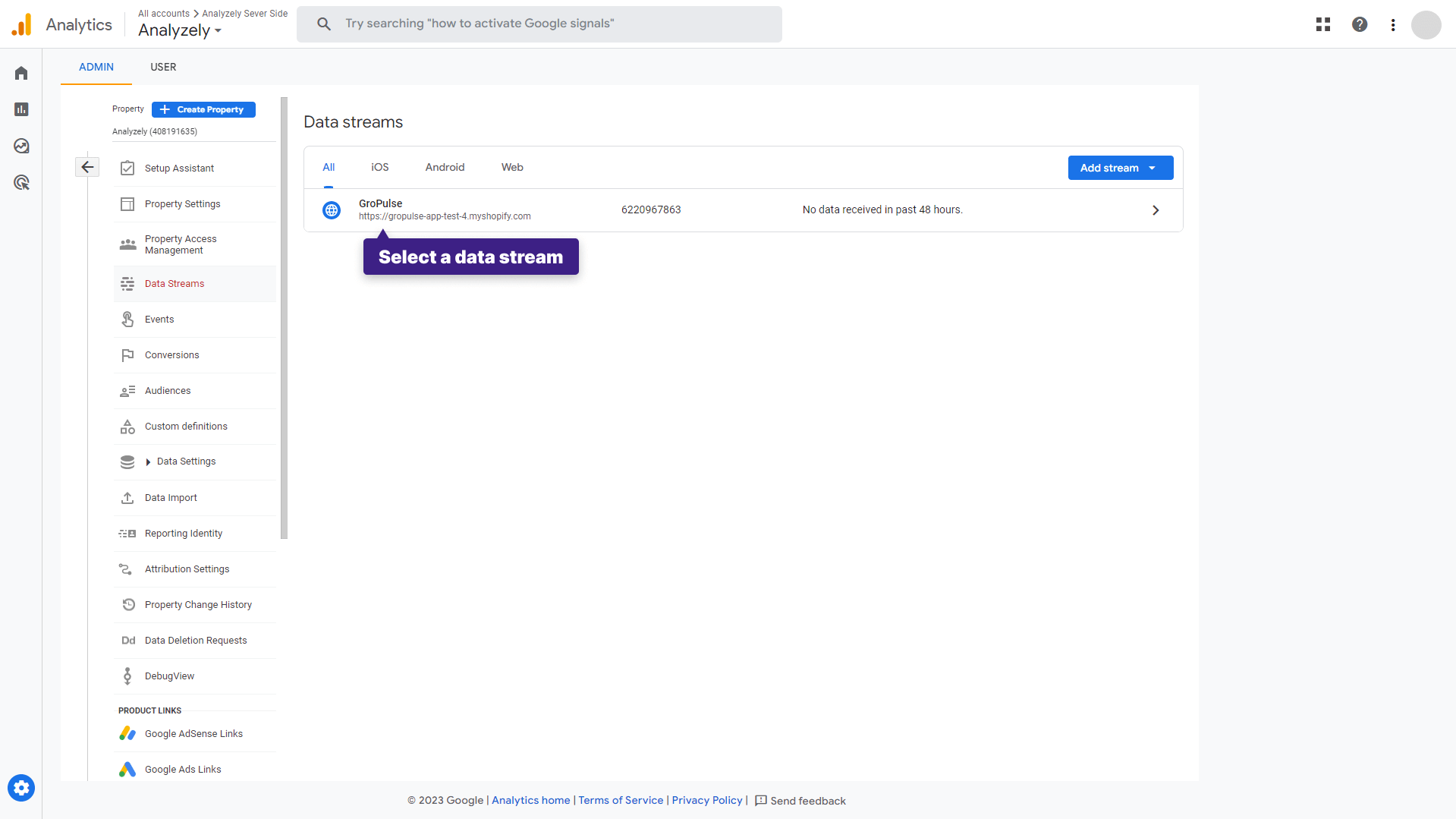The width and height of the screenshot is (1456, 819).
Task: Click All accounts breadcrumb link
Action: [x=164, y=14]
